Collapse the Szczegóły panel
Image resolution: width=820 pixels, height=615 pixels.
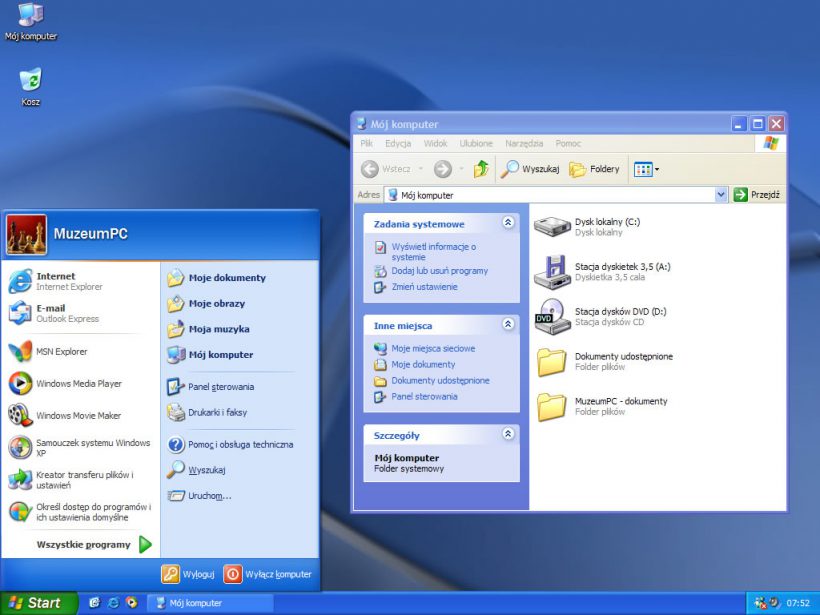click(x=508, y=435)
